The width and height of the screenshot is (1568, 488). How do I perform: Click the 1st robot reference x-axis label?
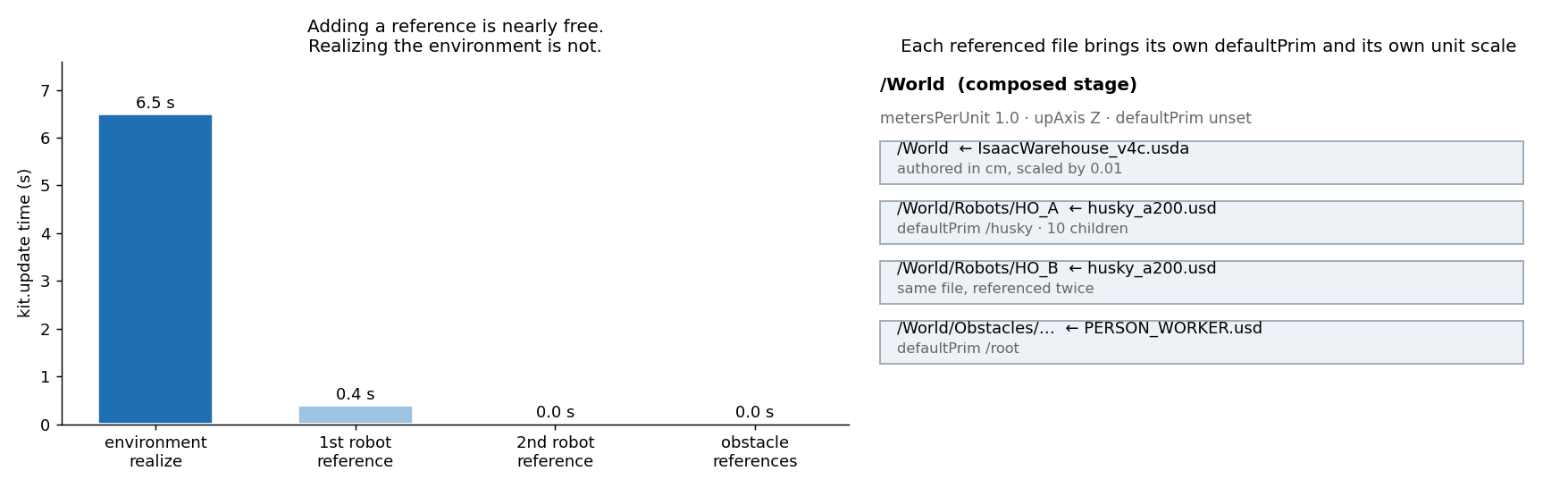pos(356,452)
